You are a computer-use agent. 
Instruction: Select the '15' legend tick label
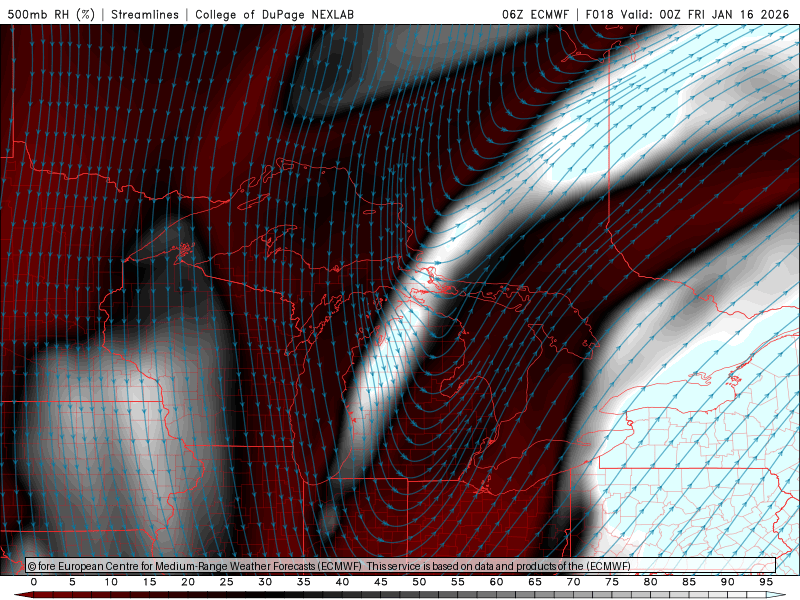(149, 582)
